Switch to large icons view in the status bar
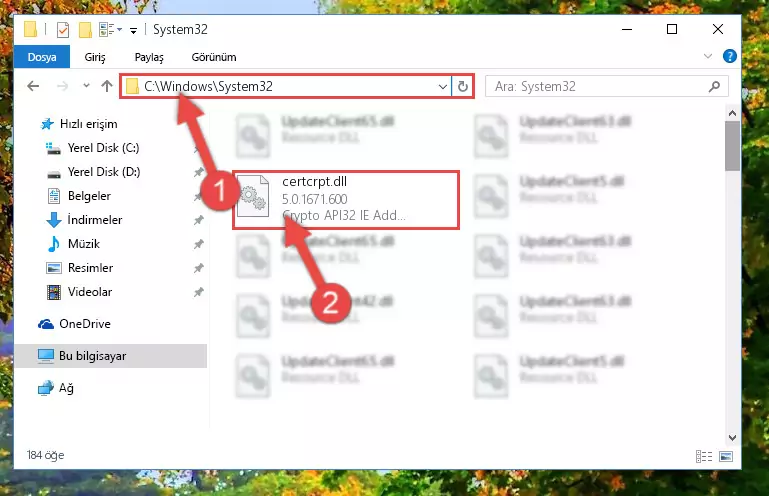 726,456
